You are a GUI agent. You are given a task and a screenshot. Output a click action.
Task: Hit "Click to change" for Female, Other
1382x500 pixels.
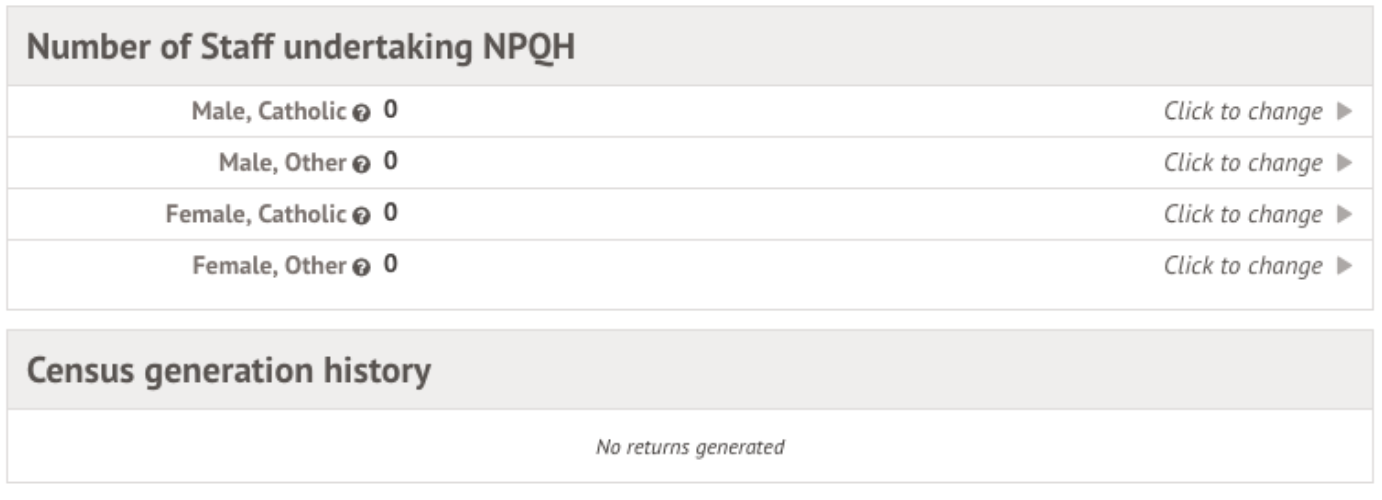coord(1243,266)
